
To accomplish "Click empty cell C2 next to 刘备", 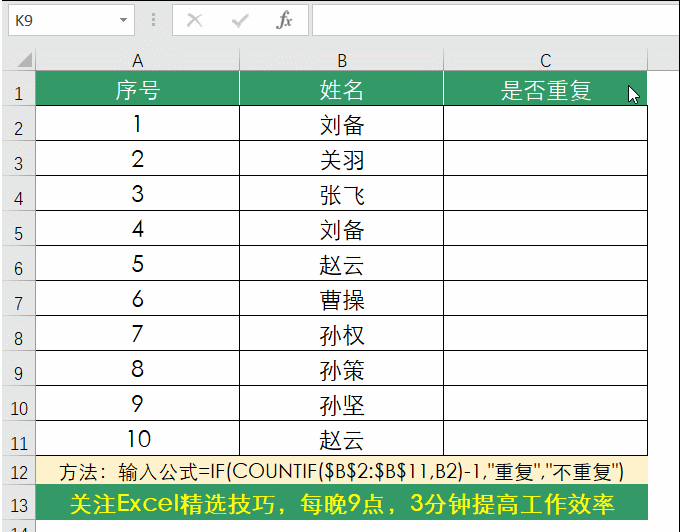I will click(546, 124).
